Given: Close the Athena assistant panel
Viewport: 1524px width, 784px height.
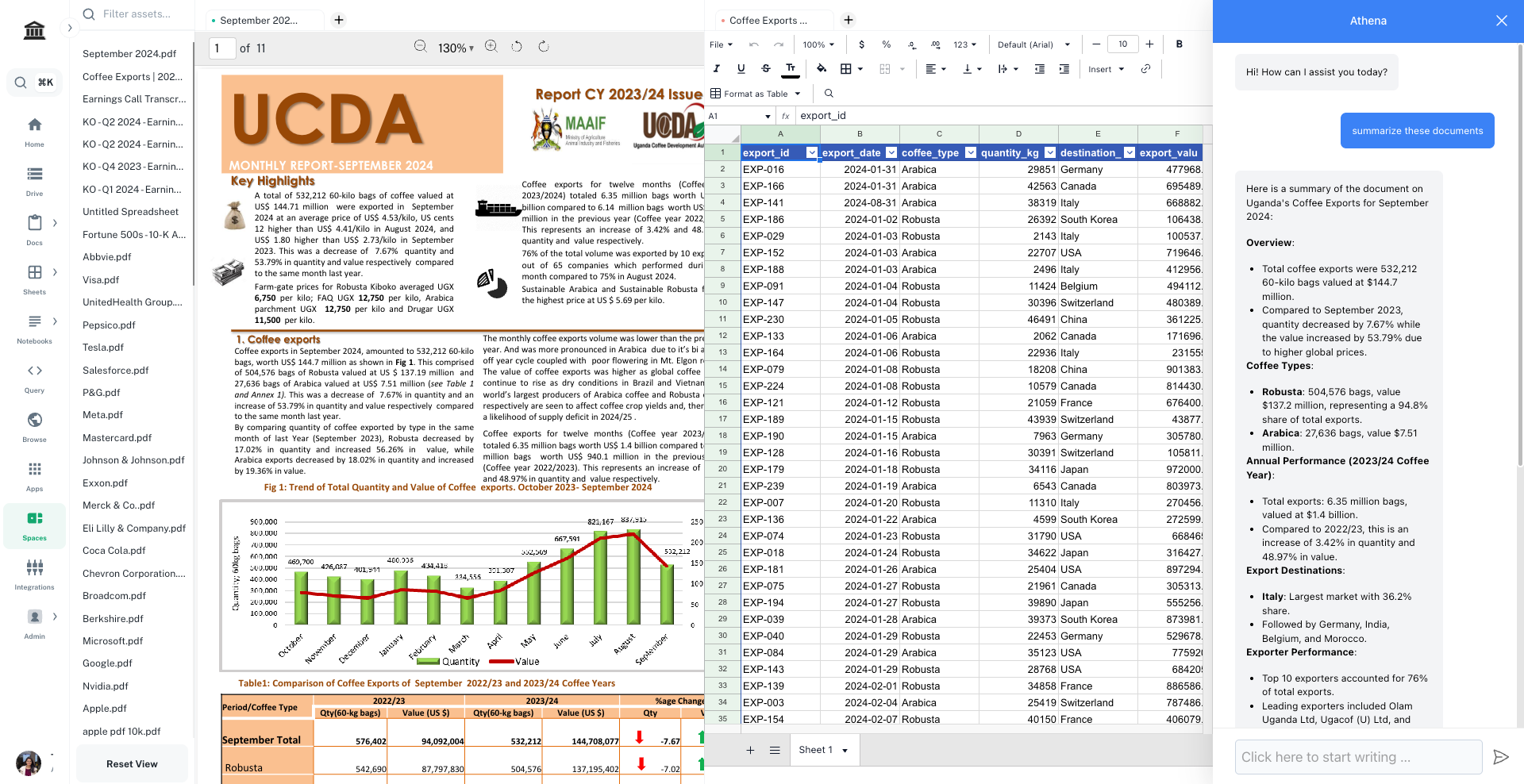Looking at the screenshot, I should point(1501,21).
